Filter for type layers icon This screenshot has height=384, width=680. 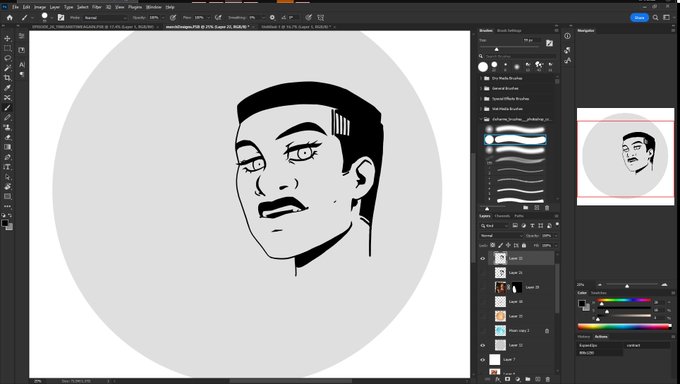click(532, 226)
